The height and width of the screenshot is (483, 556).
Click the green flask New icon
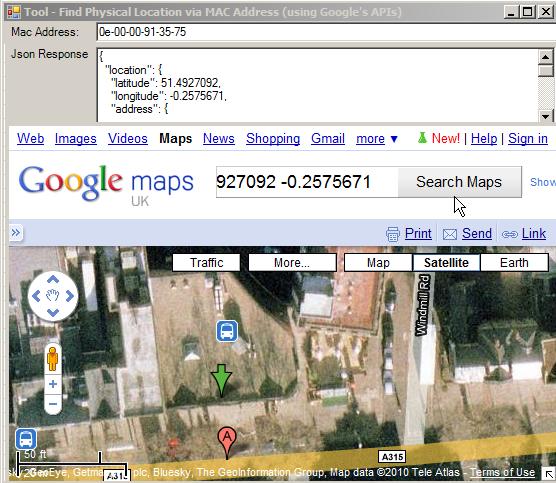point(422,138)
